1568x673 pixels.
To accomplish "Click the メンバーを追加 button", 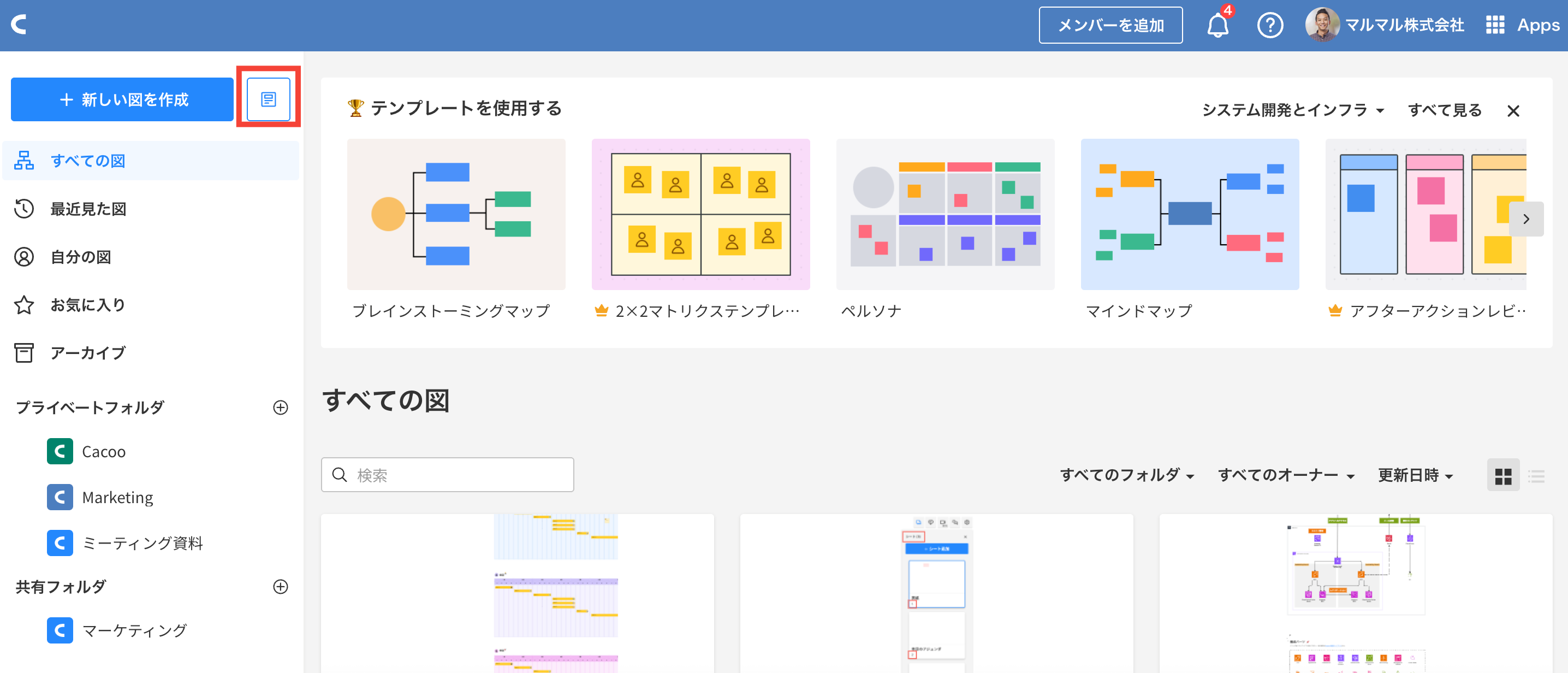I will click(x=1110, y=25).
